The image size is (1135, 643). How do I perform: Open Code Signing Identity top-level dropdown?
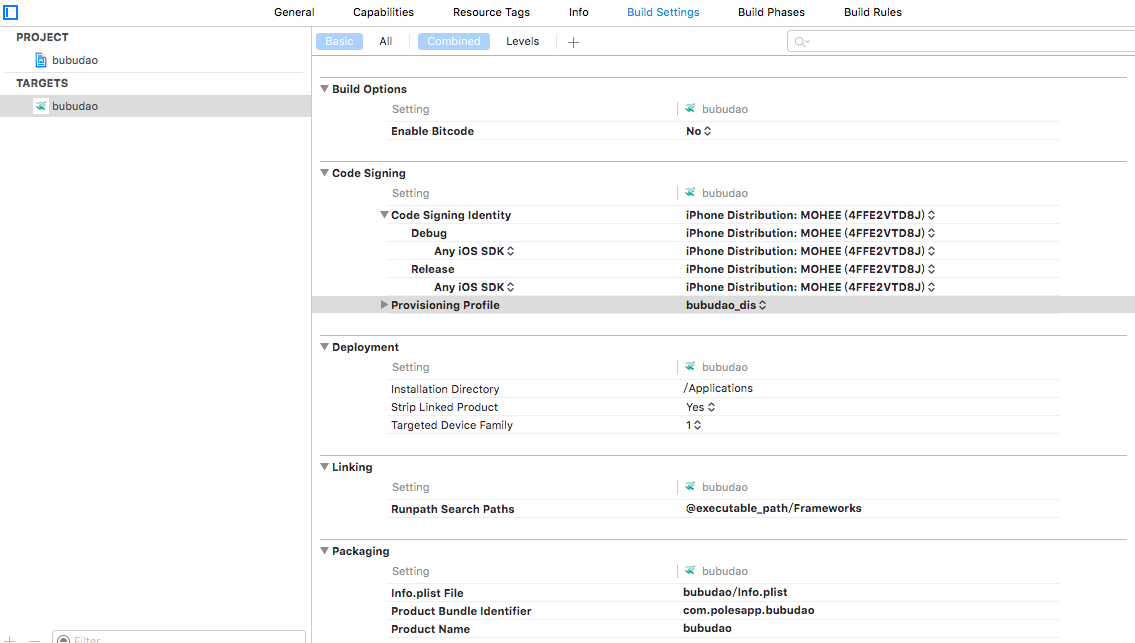point(811,215)
